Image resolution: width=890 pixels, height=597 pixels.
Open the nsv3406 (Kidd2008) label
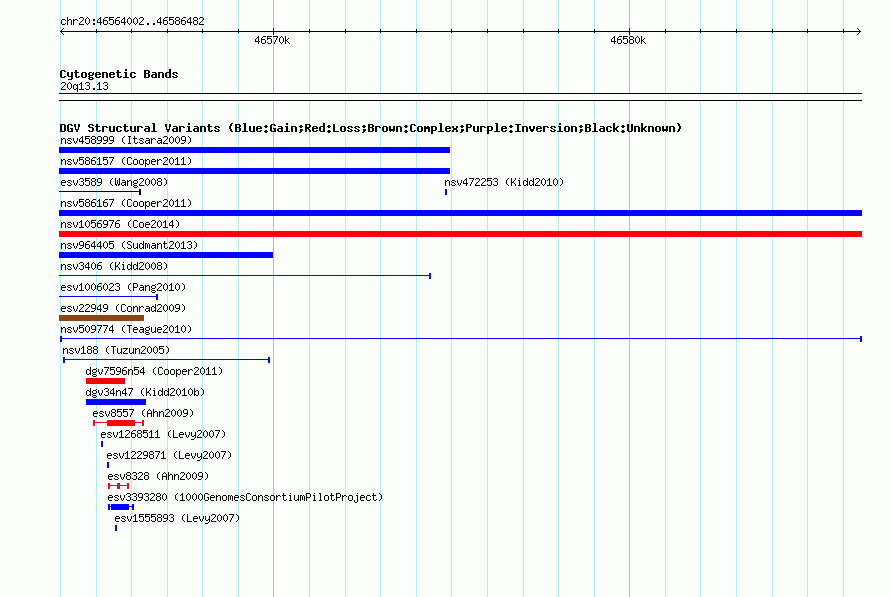pyautogui.click(x=114, y=266)
